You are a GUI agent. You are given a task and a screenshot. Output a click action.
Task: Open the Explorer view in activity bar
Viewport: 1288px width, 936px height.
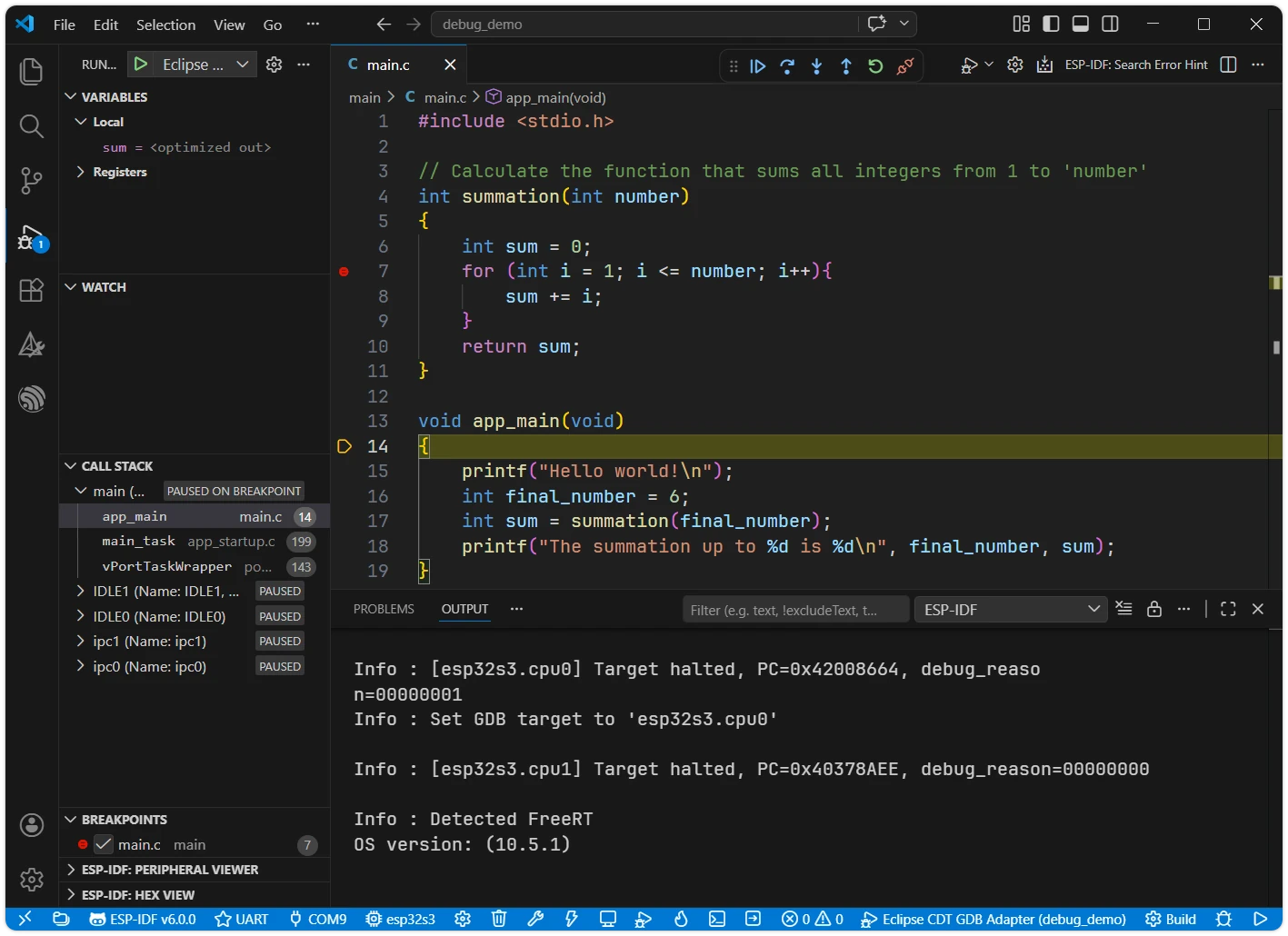pos(32,72)
